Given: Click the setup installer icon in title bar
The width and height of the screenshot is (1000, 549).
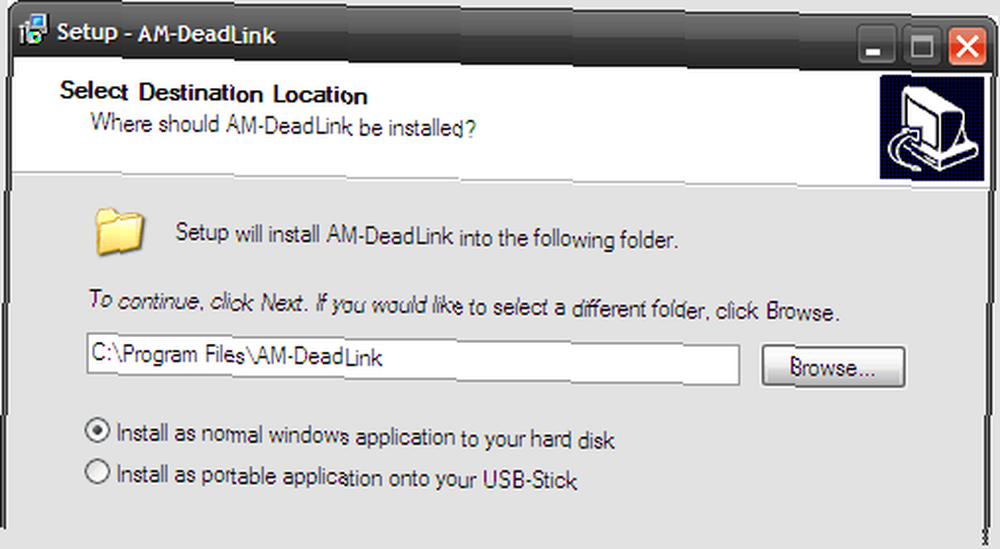Looking at the screenshot, I should [33, 30].
